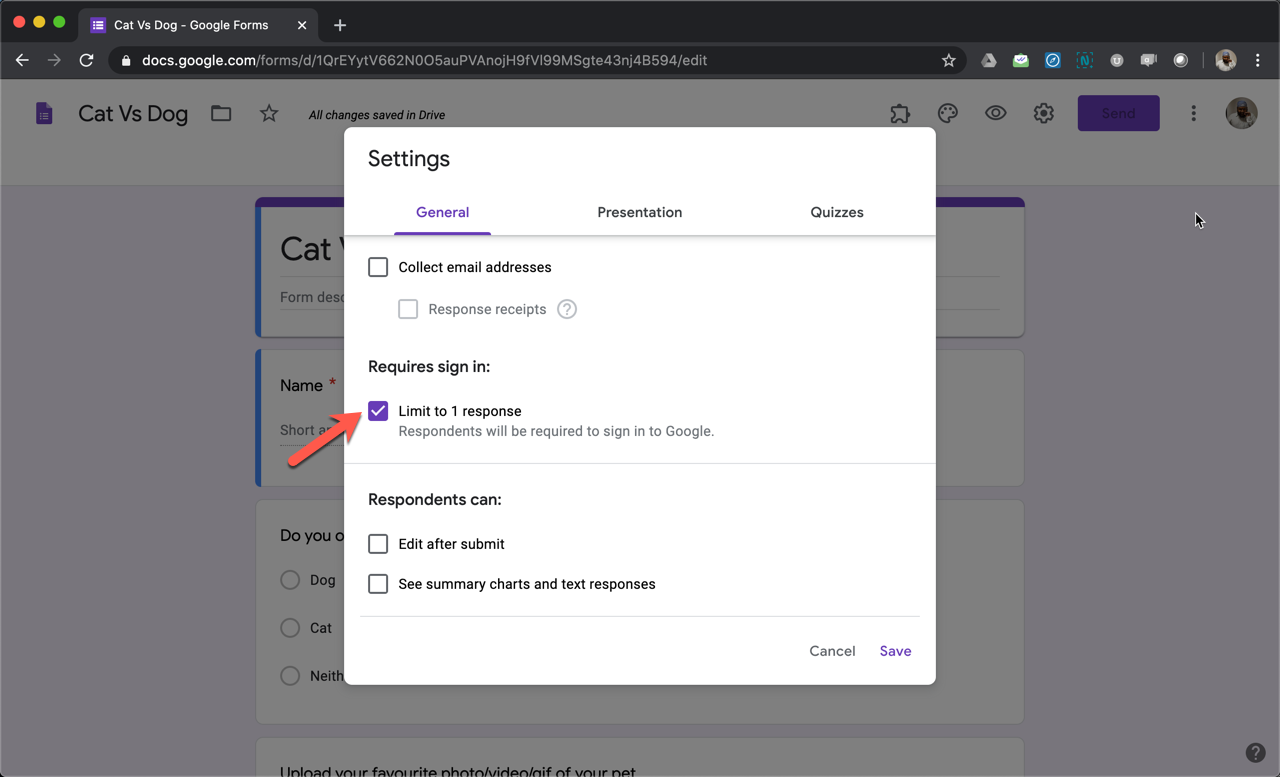Viewport: 1280px width, 777px height.
Task: Switch to the Quizzes tab
Action: (837, 212)
